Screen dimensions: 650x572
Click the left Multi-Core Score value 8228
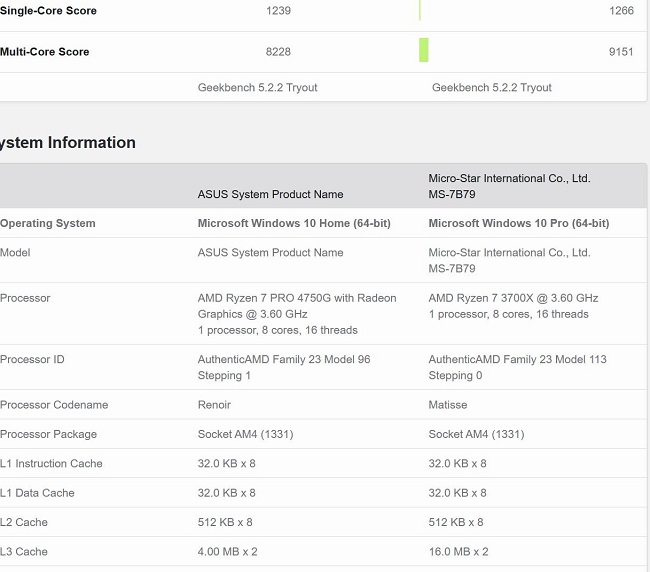(278, 52)
